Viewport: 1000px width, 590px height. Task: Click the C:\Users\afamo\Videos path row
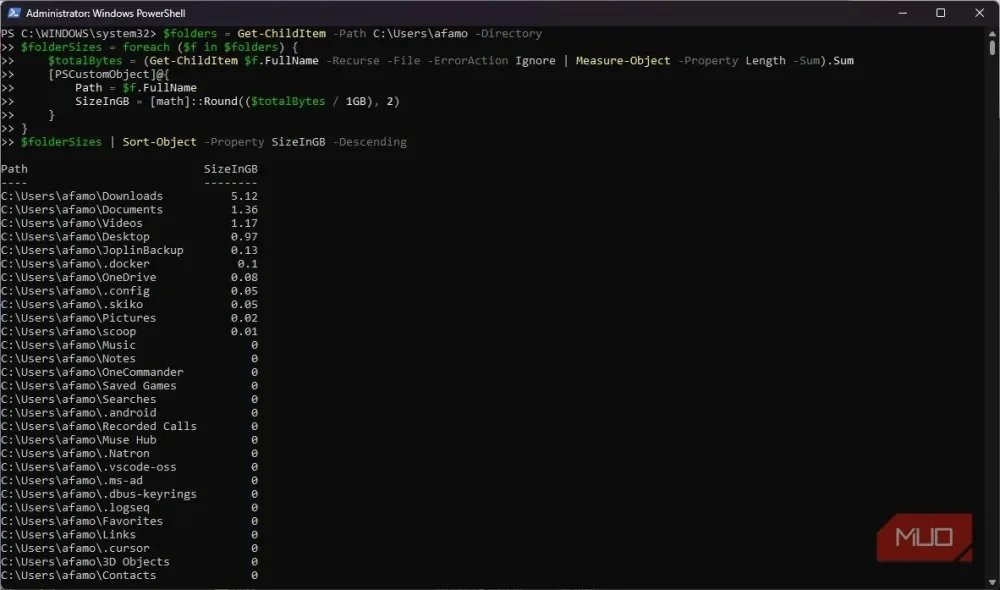pos(71,223)
